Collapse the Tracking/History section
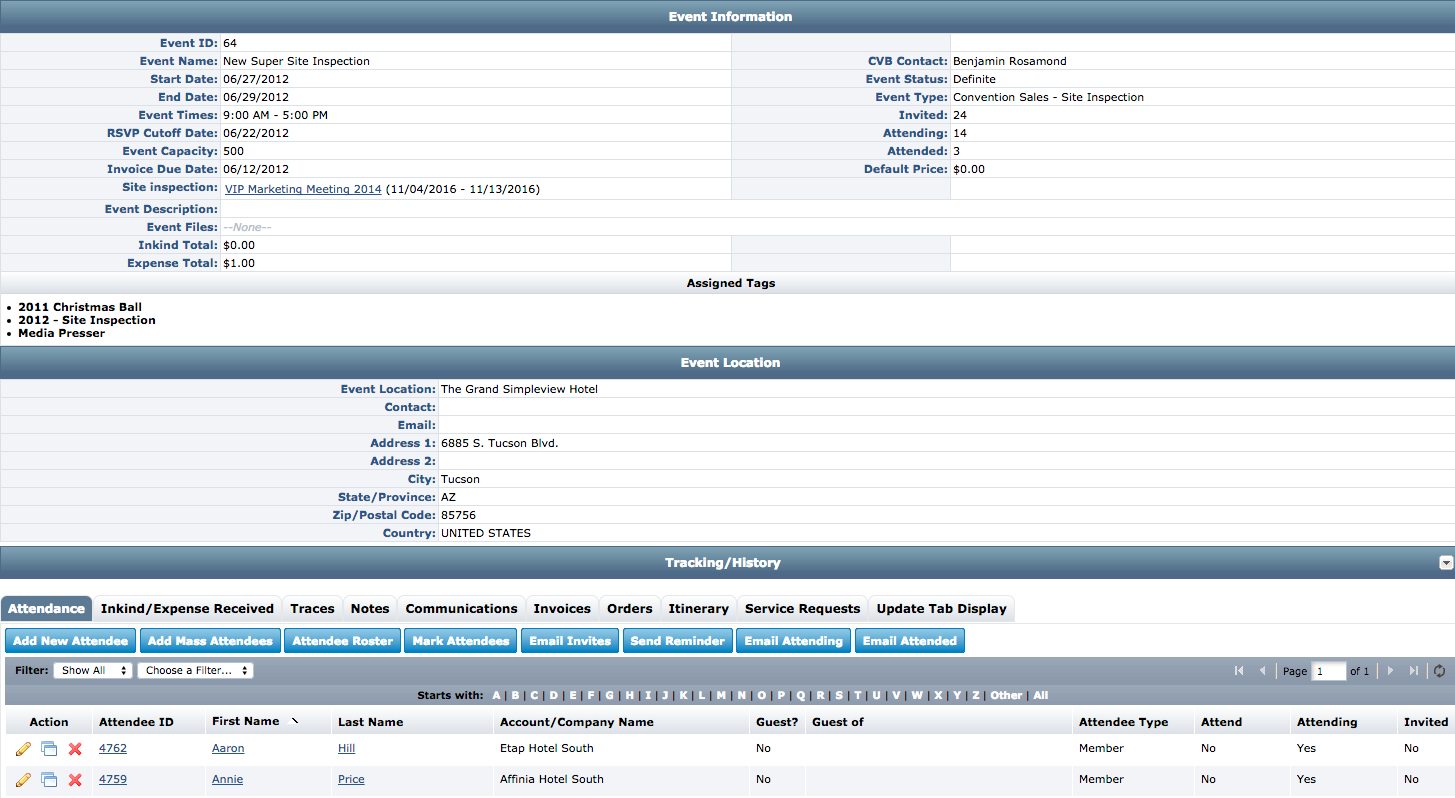The height and width of the screenshot is (798, 1455). (x=1445, y=563)
